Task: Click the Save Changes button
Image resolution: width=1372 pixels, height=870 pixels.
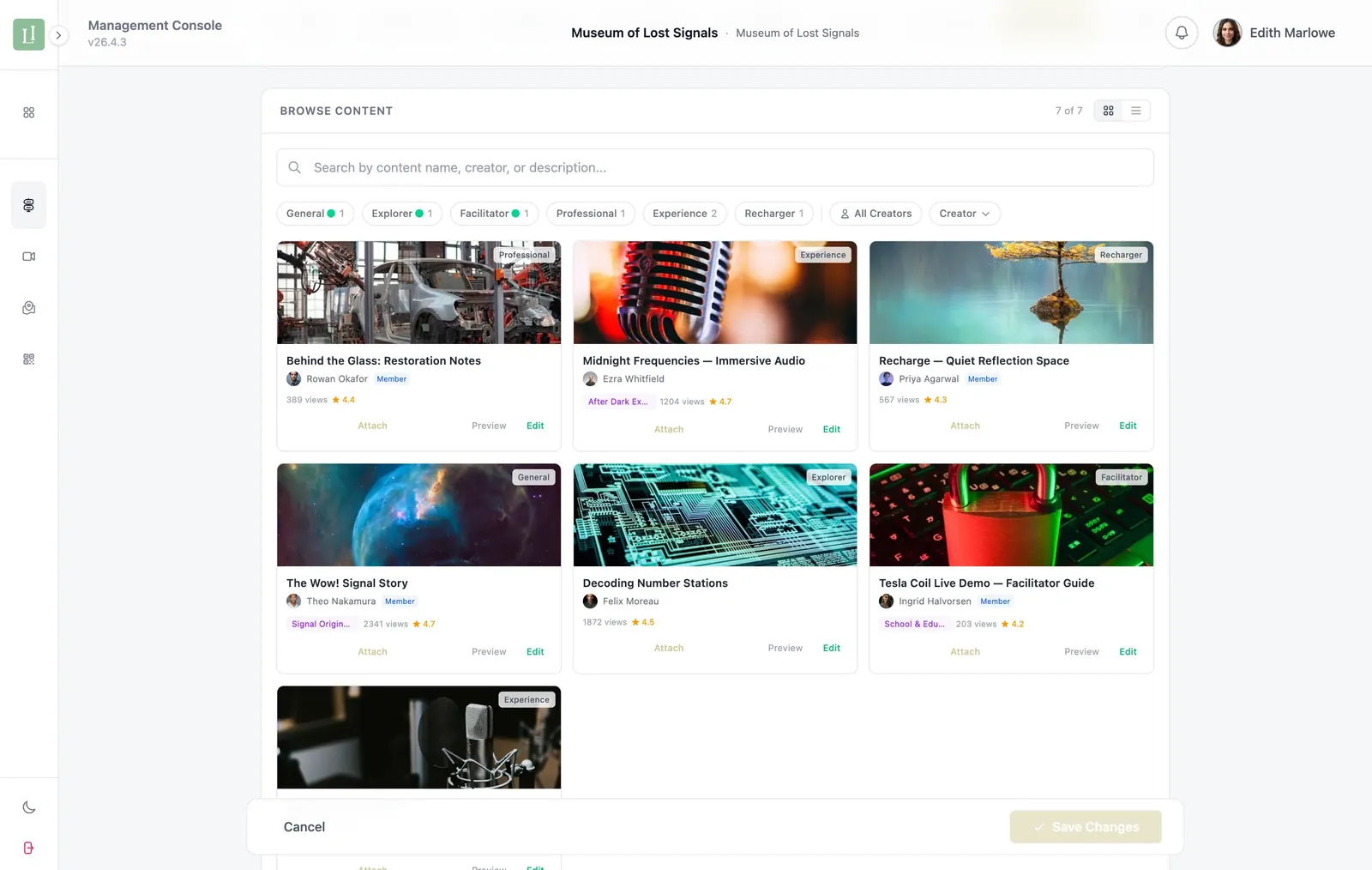Action: click(1085, 826)
